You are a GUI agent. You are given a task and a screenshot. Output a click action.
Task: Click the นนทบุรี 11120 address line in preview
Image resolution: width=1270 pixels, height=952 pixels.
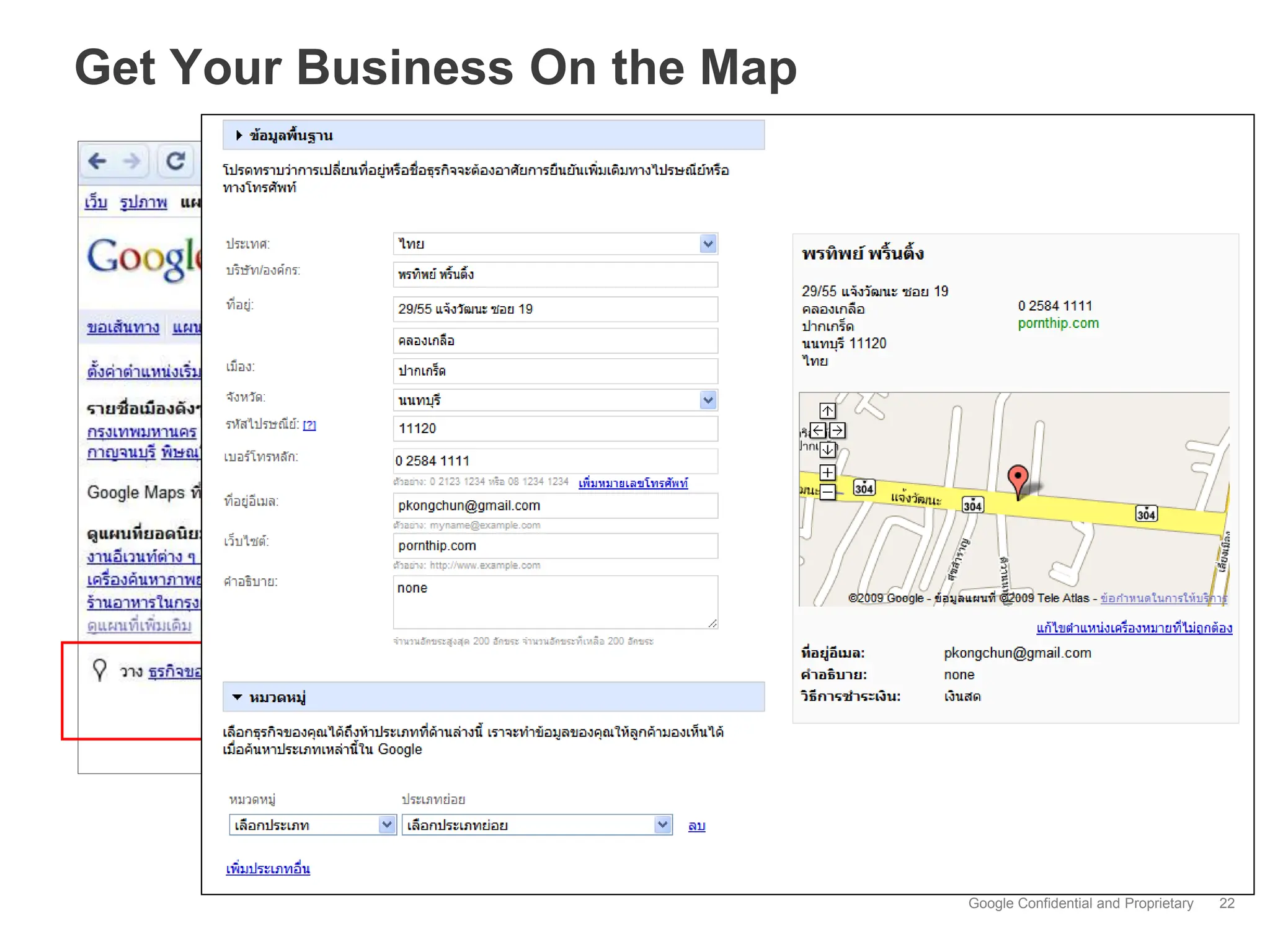click(844, 343)
